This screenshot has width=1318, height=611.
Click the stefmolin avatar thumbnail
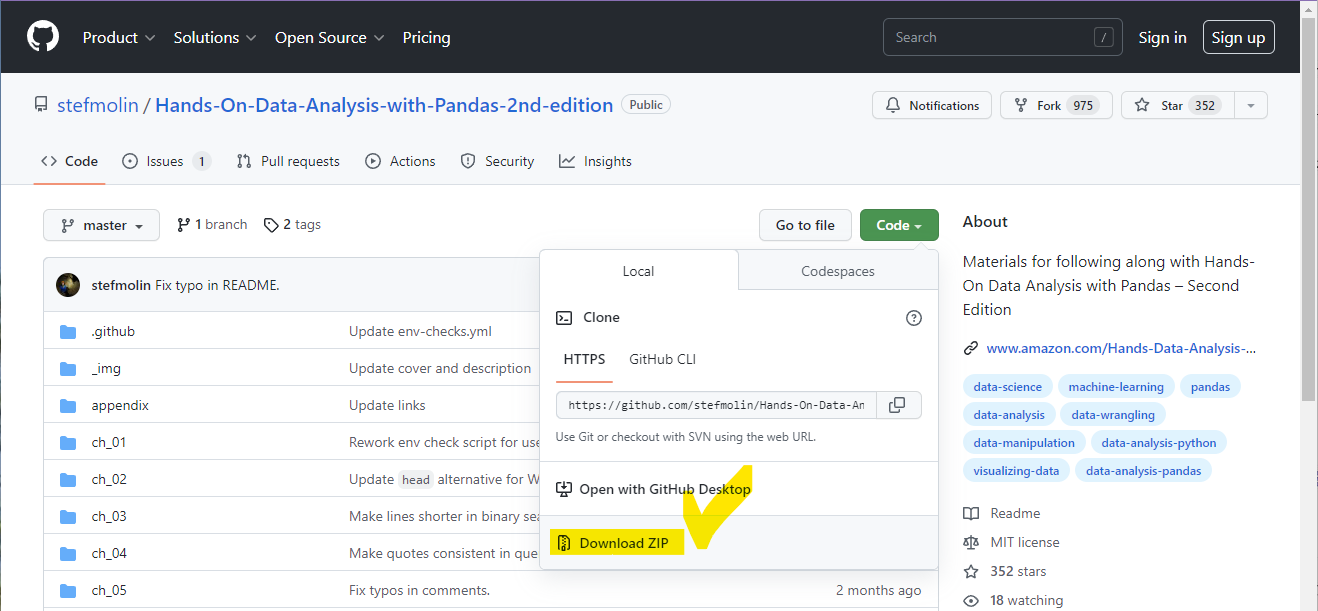pyautogui.click(x=68, y=285)
